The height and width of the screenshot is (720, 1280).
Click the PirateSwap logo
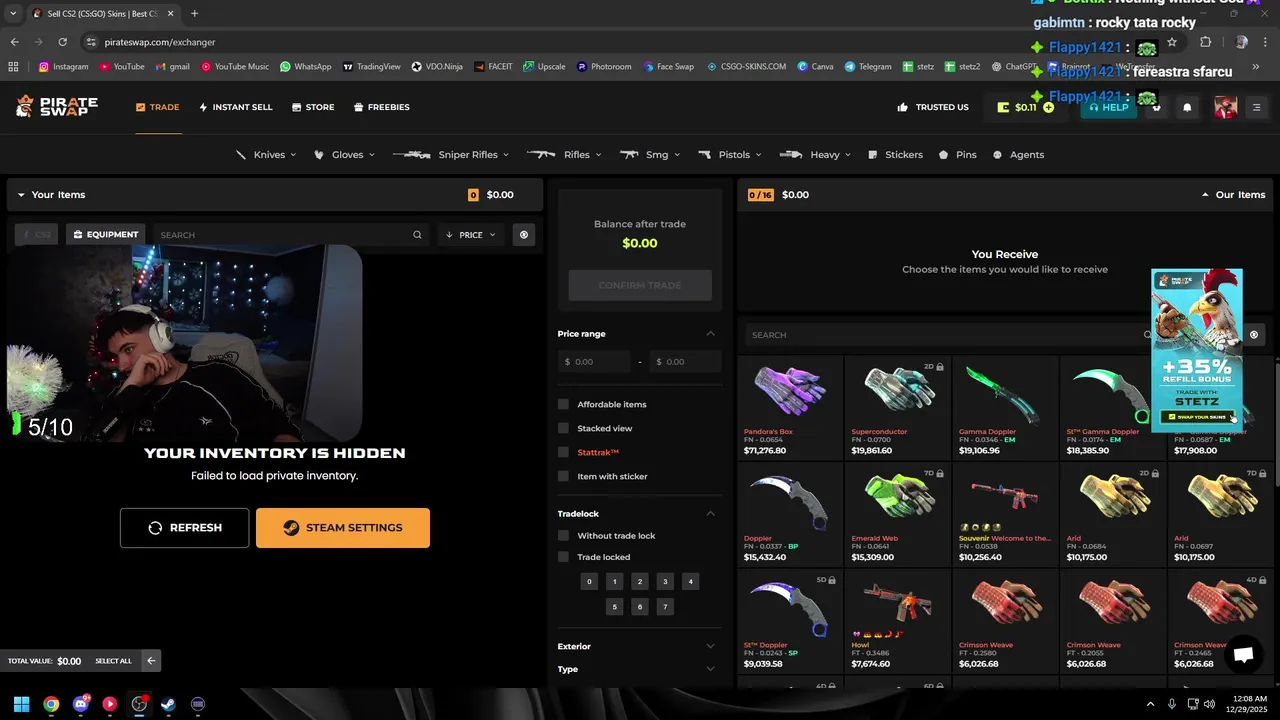coord(56,106)
